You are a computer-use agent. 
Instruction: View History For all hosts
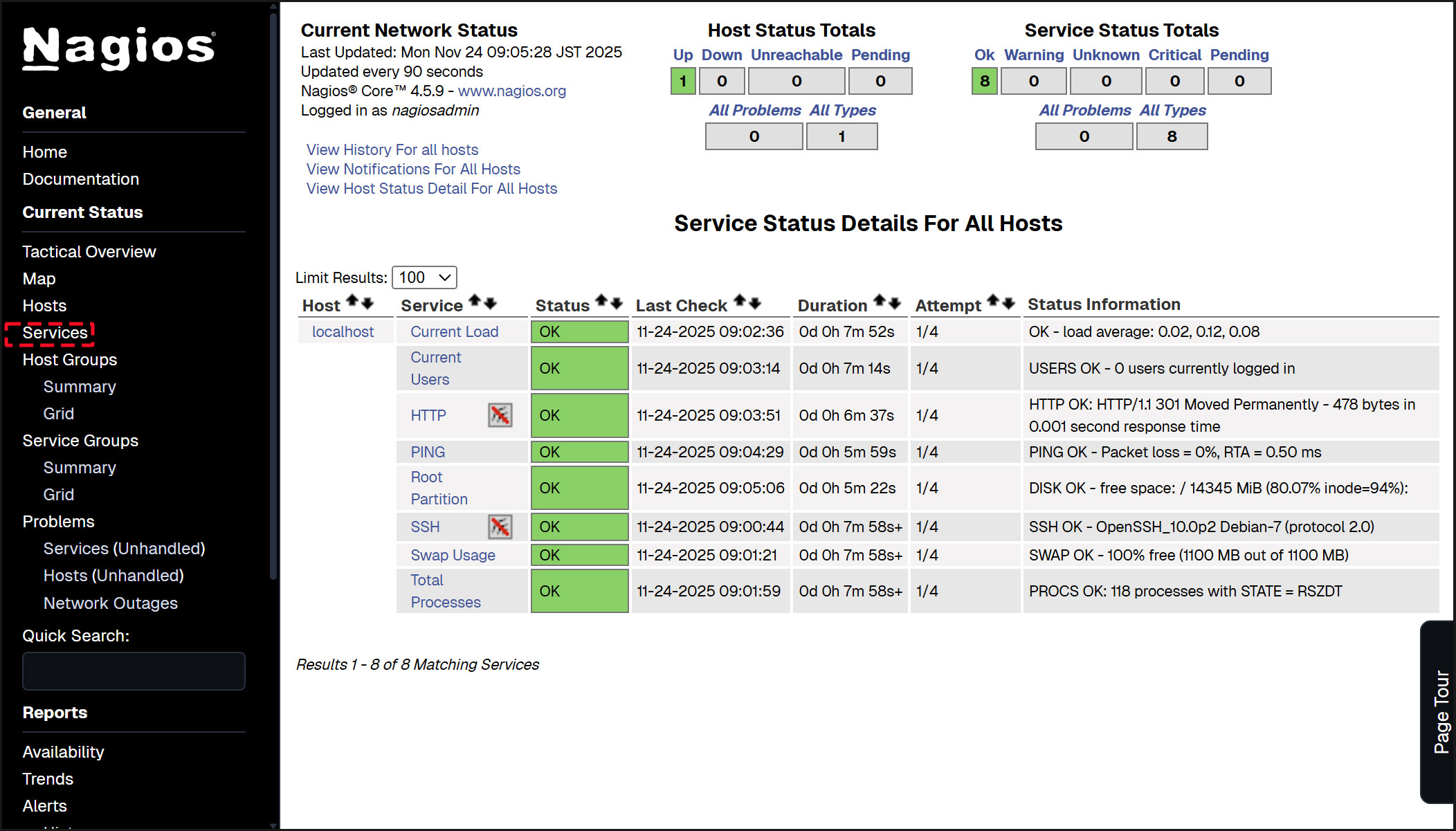click(392, 149)
